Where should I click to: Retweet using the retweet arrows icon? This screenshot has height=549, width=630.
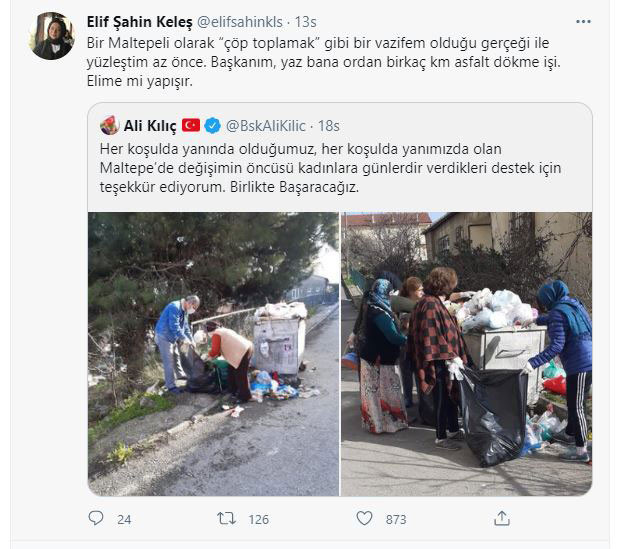226,518
